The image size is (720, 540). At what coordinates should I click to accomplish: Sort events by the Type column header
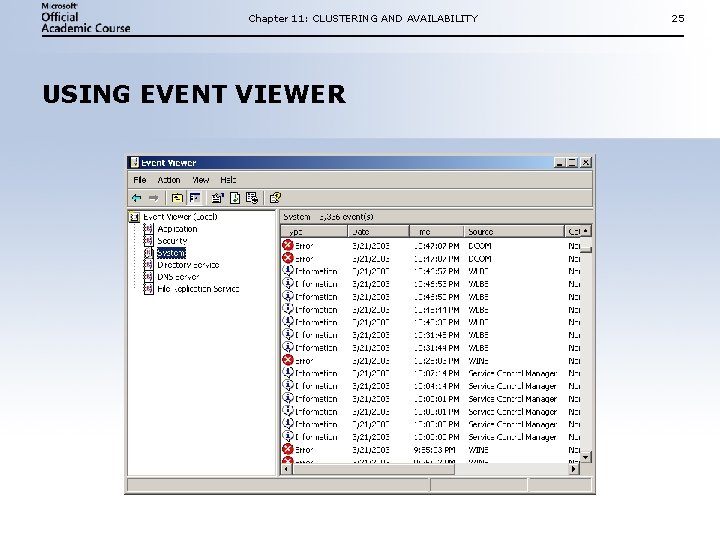point(314,231)
